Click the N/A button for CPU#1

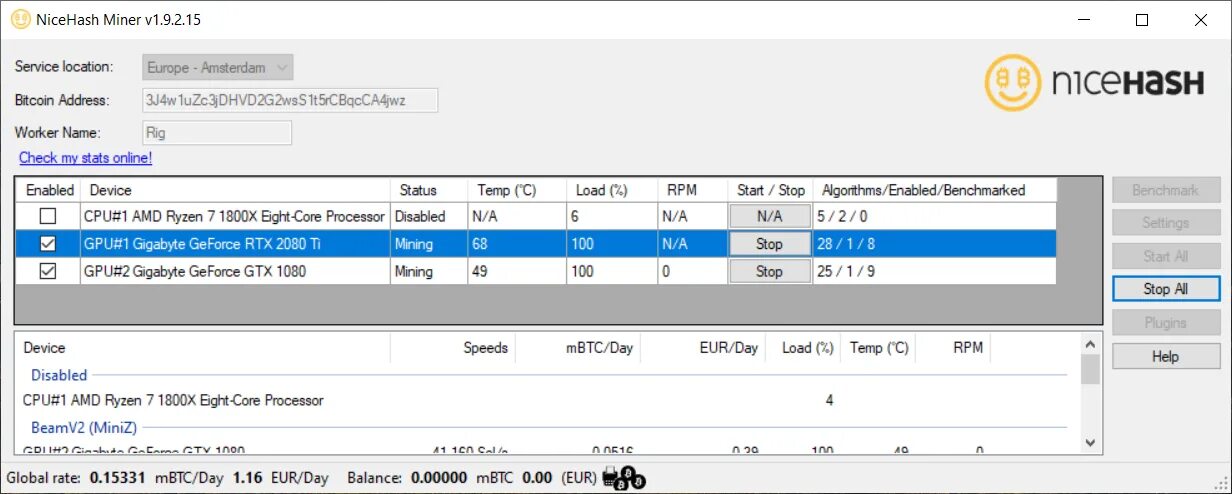(769, 216)
